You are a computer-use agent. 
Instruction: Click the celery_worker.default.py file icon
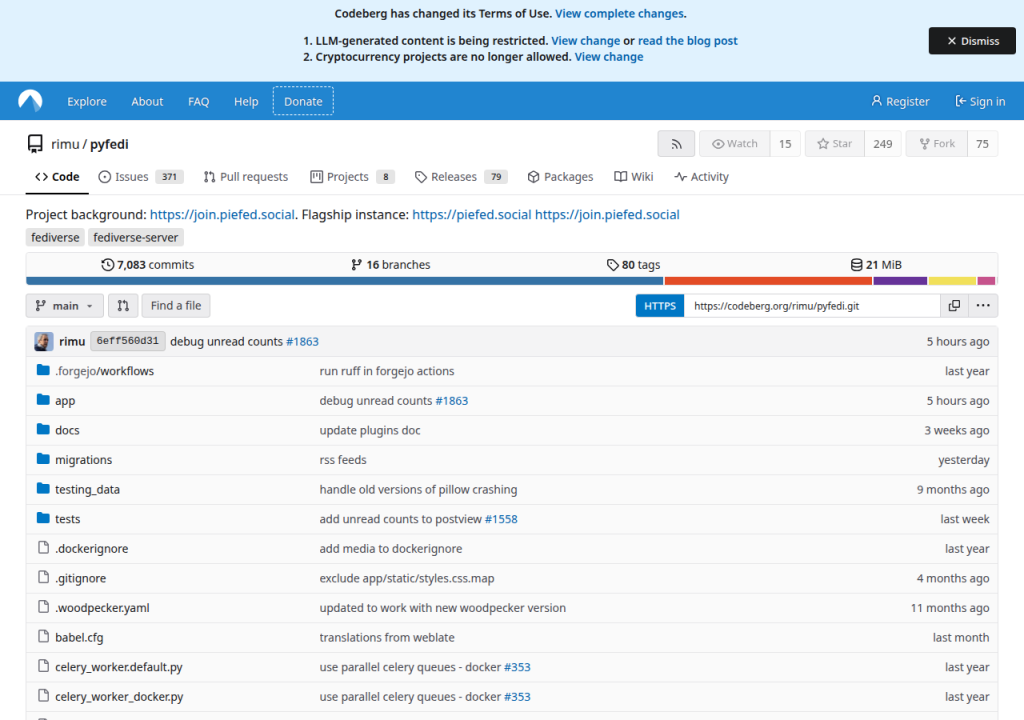[x=43, y=666]
